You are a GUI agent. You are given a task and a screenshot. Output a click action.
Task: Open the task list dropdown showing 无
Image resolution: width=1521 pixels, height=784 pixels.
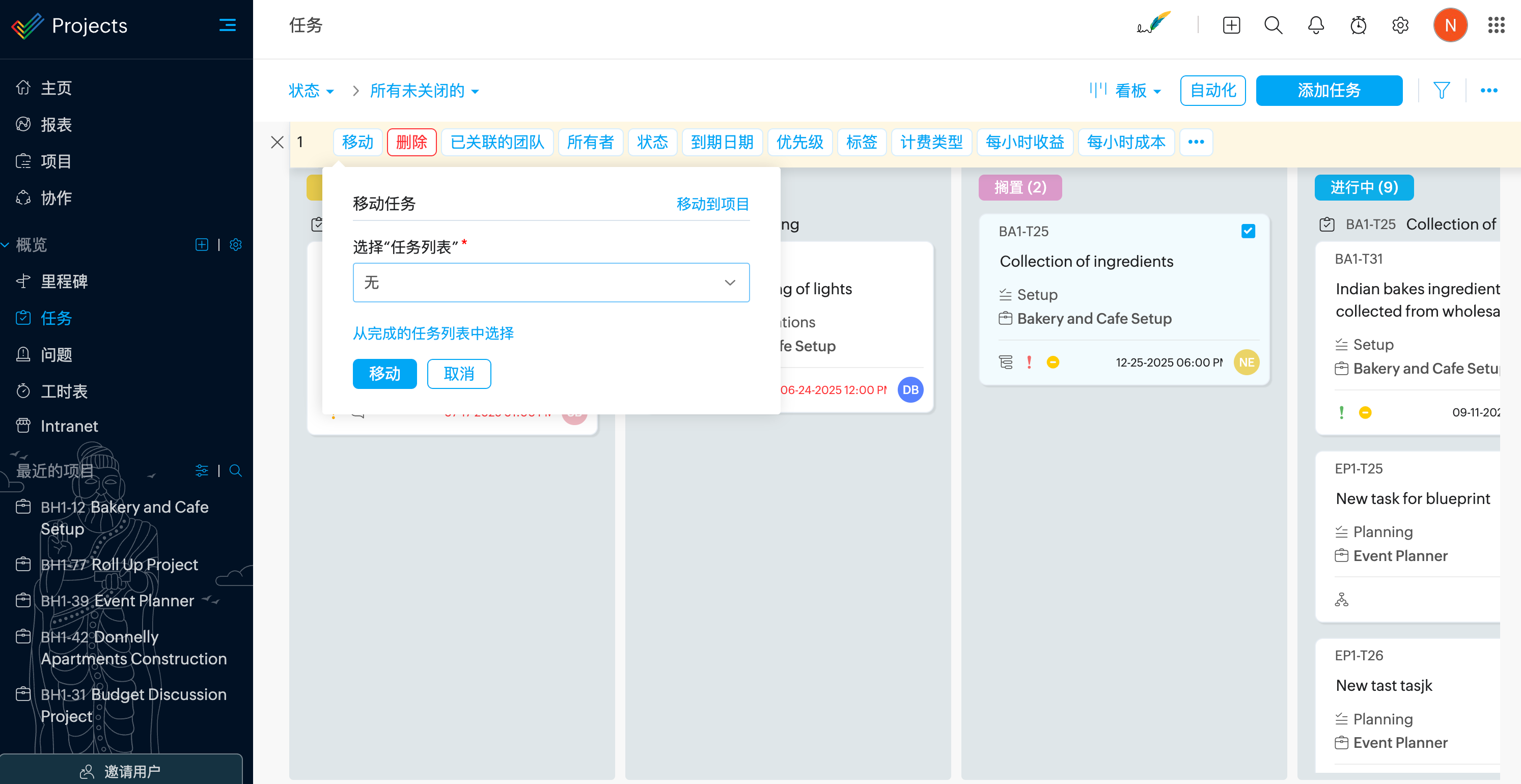(550, 282)
